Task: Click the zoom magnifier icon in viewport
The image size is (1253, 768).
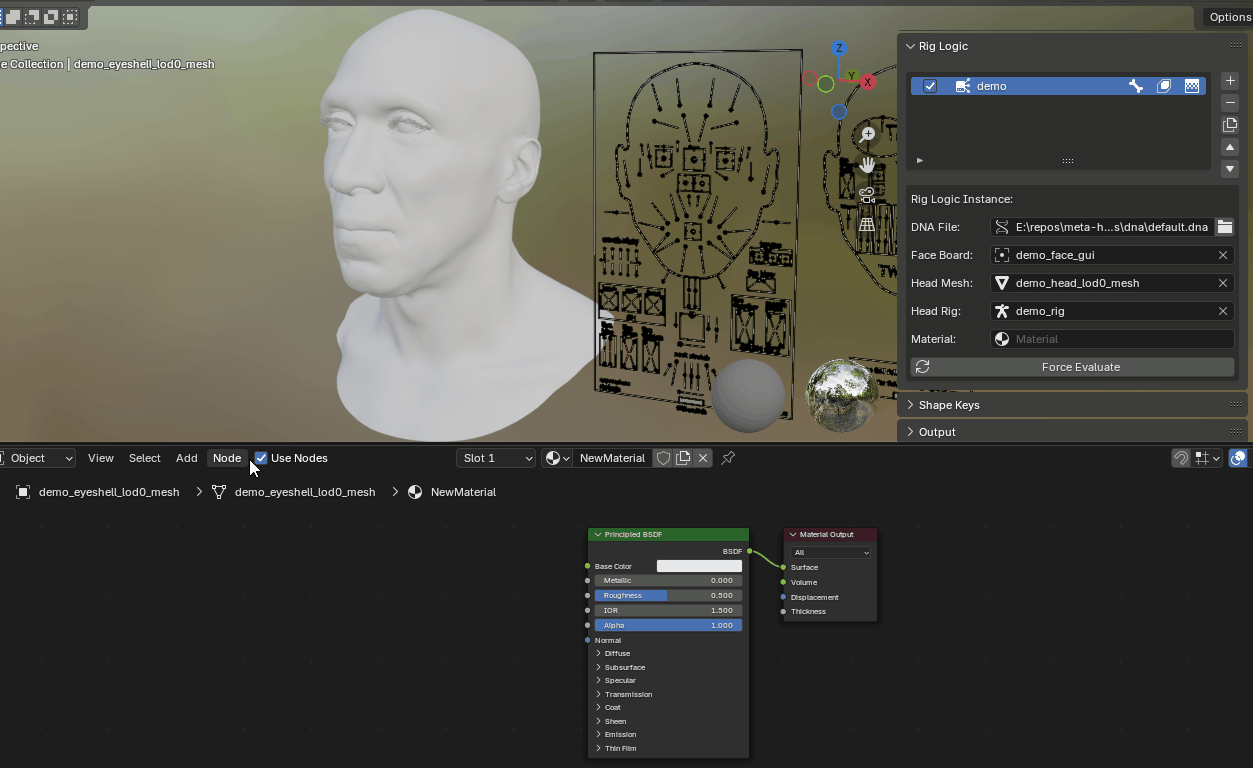Action: [x=867, y=134]
